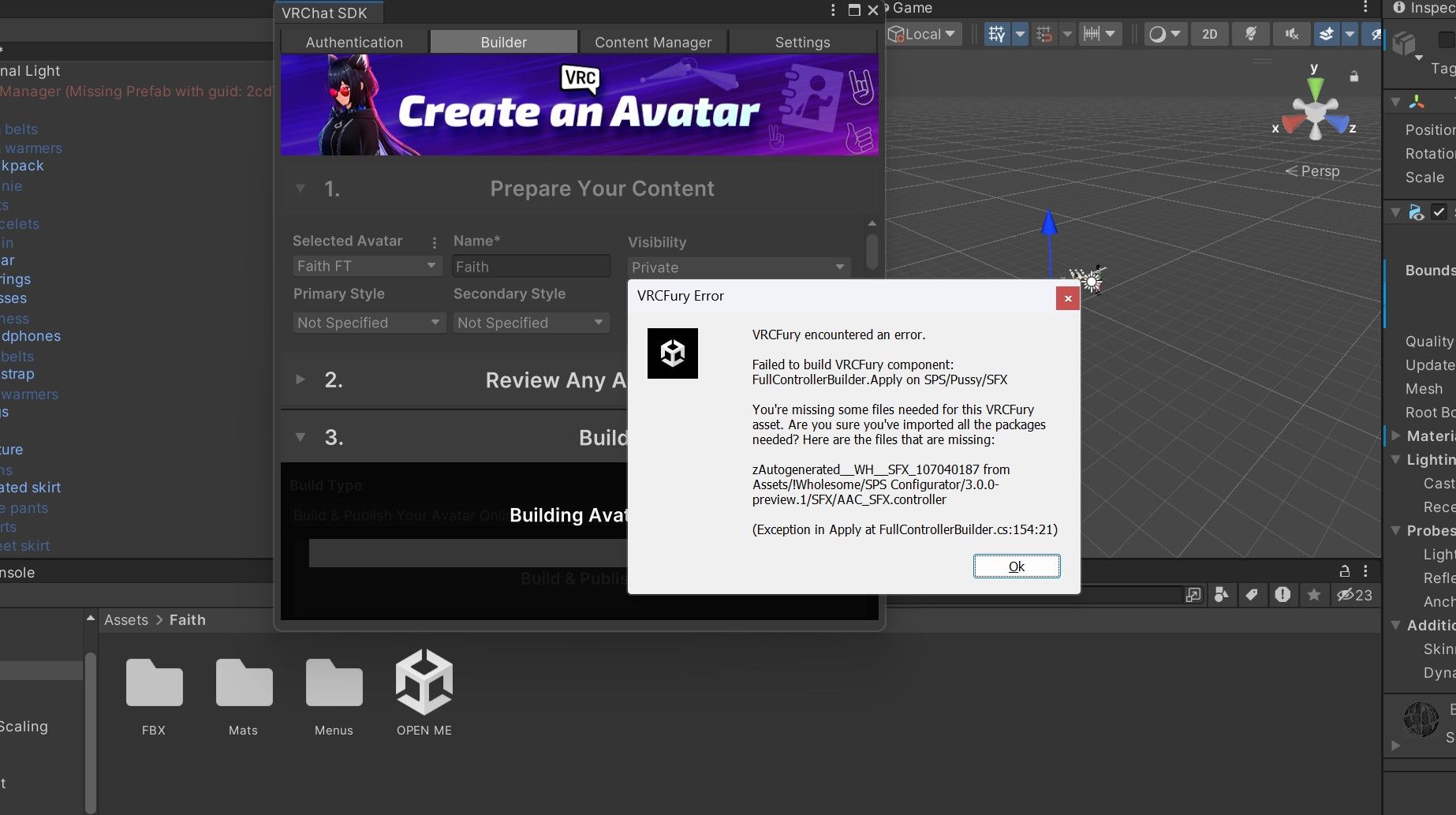Toggle hidden packages visibility showing 23
The width and height of the screenshot is (1456, 815).
[1355, 595]
